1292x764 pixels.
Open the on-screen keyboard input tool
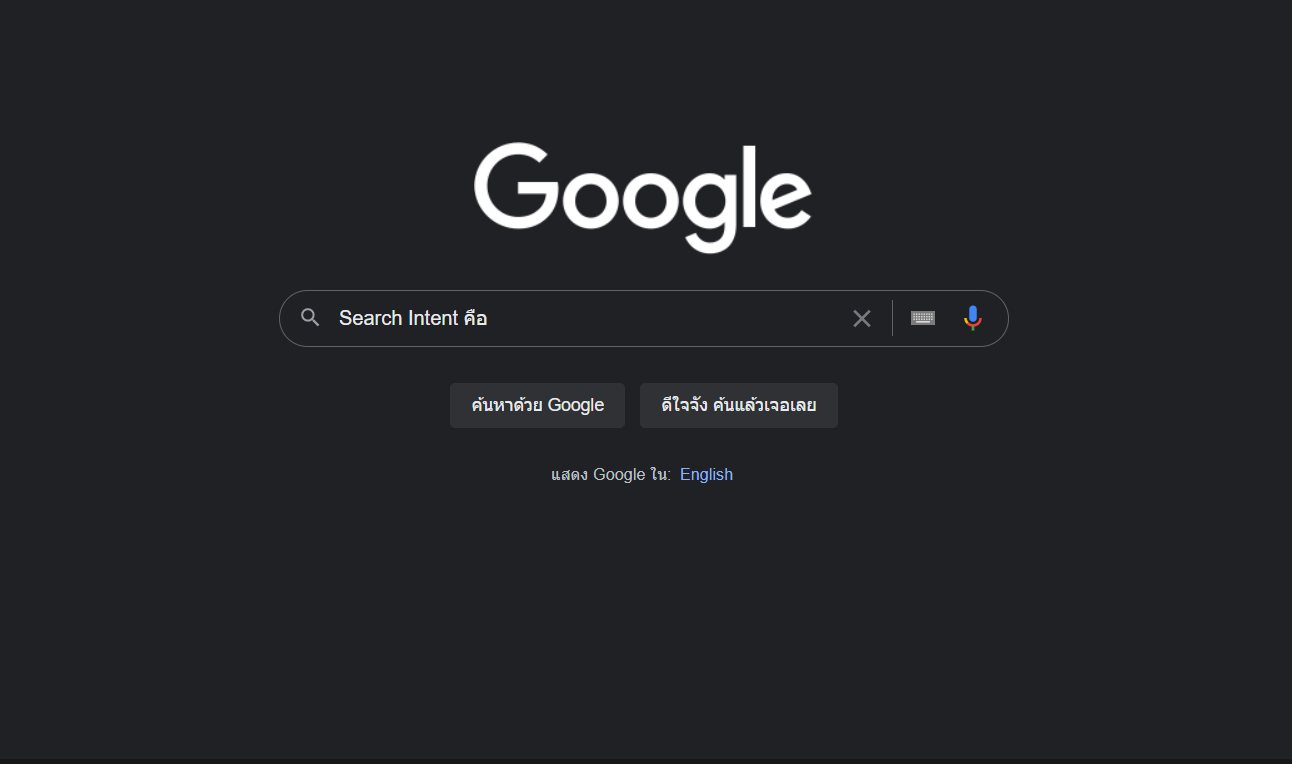[923, 318]
